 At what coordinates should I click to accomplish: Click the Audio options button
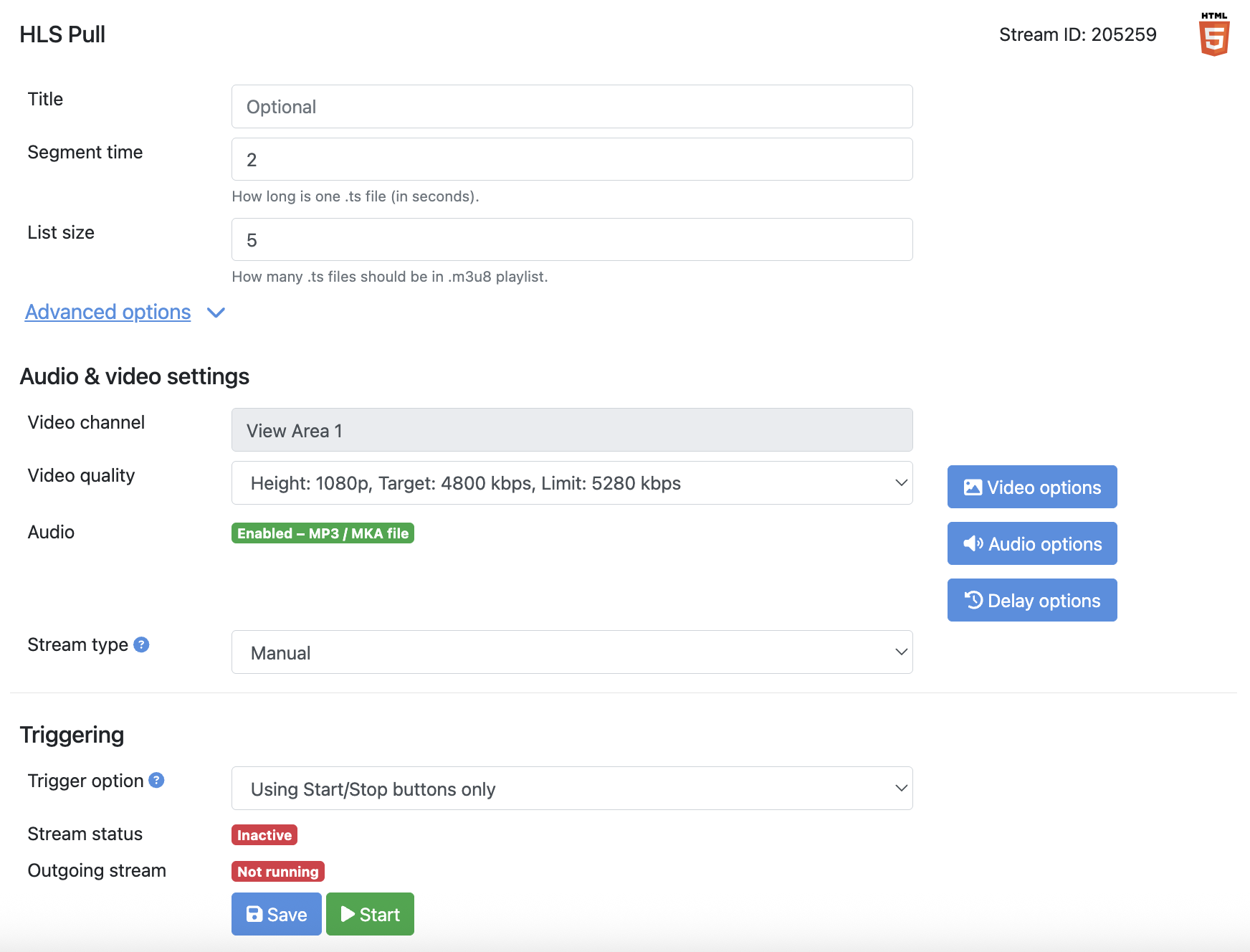pyautogui.click(x=1032, y=543)
